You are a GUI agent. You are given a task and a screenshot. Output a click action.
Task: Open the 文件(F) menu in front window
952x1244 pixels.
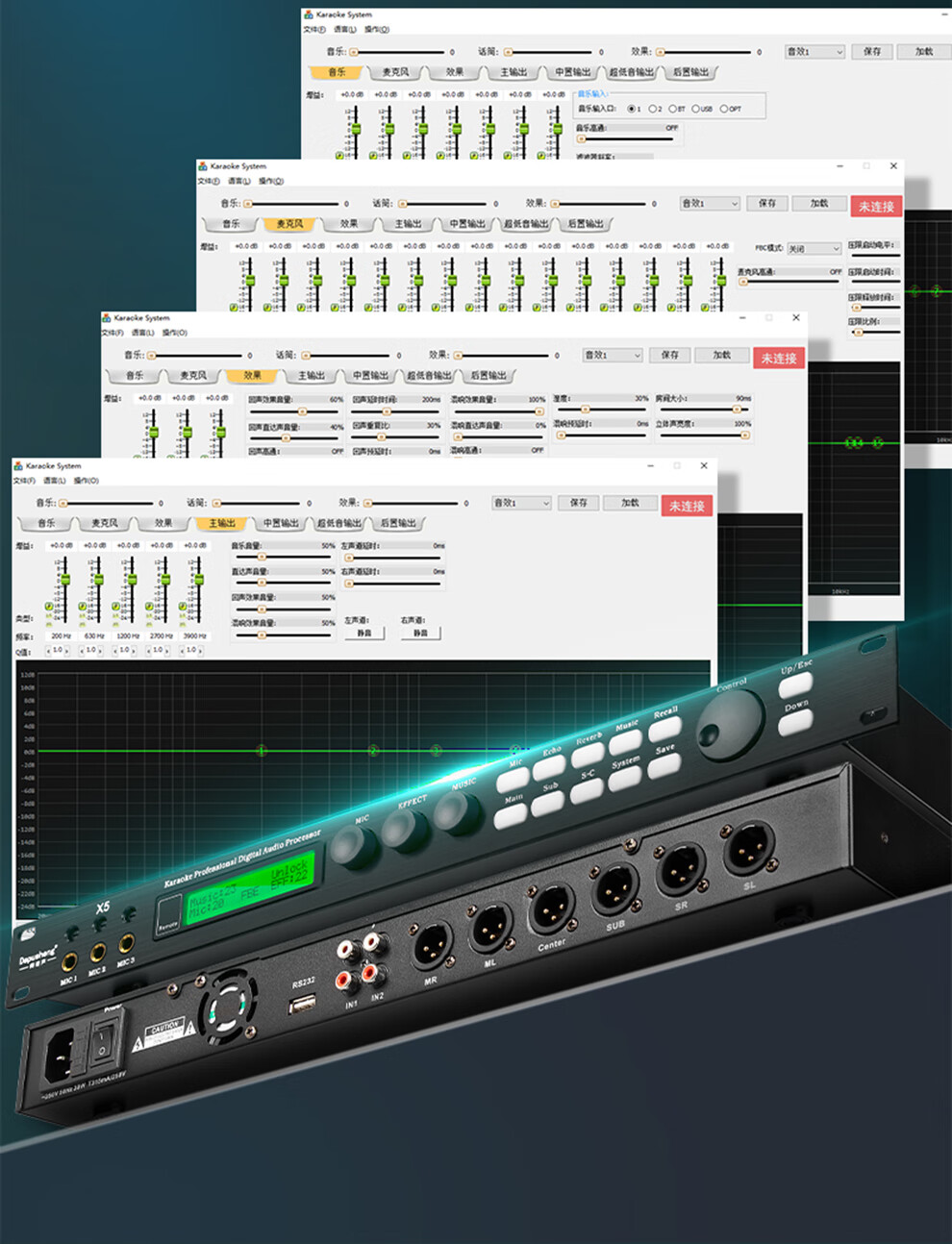pyautogui.click(x=24, y=481)
